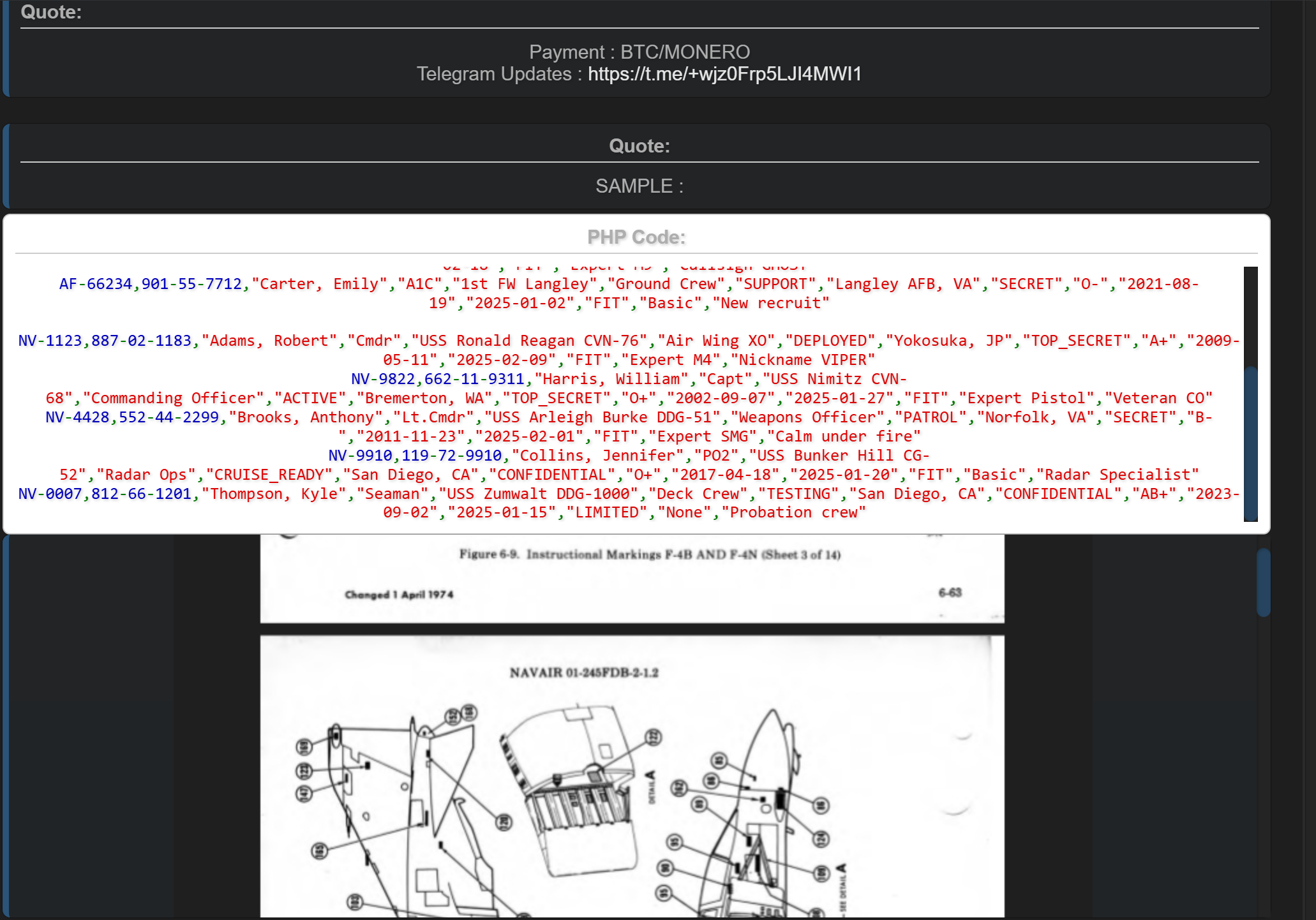The height and width of the screenshot is (920, 1316).
Task: Click the post's right-side blue scrollbar handle
Action: tap(1263, 582)
